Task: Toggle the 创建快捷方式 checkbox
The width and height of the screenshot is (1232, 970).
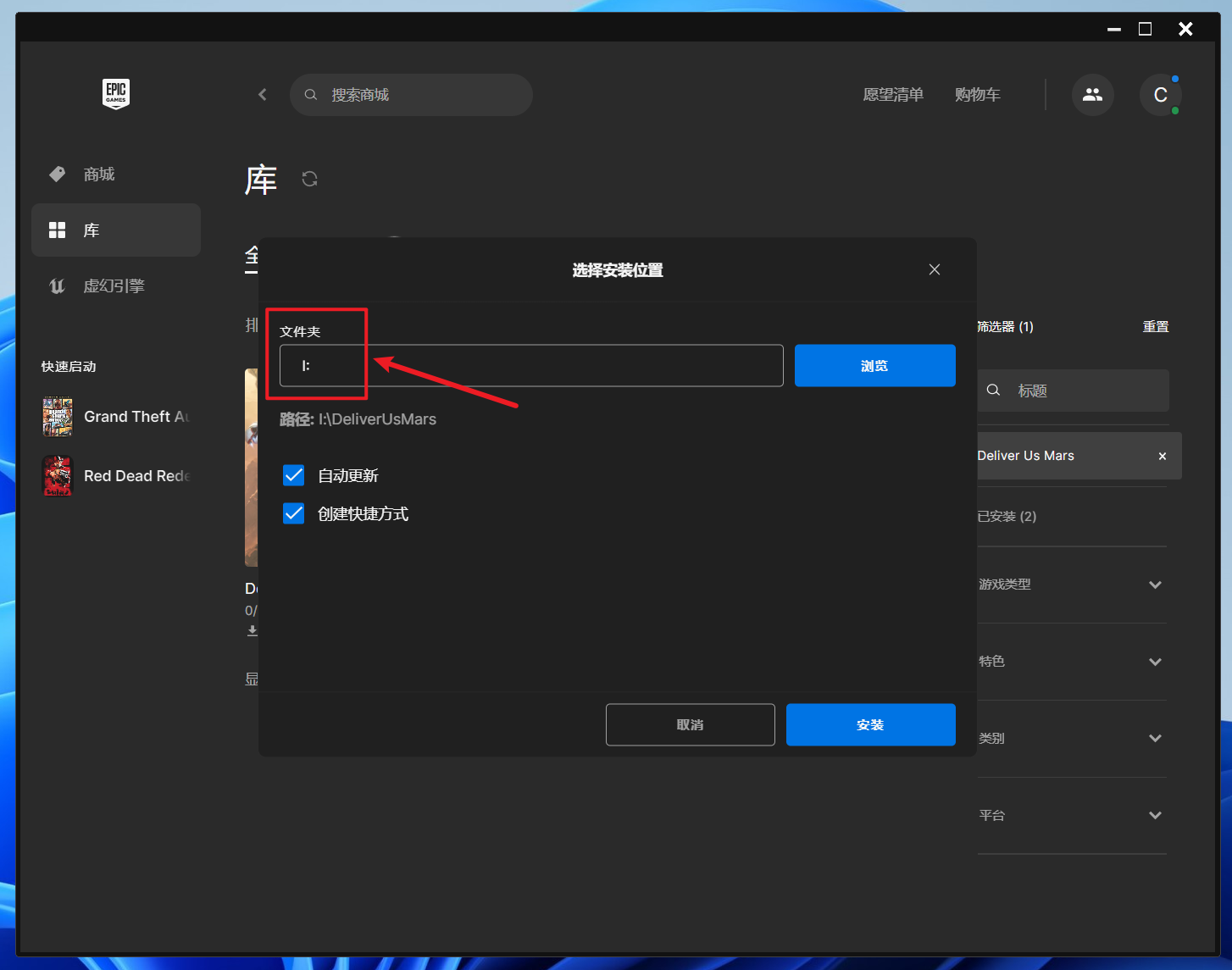Action: click(294, 513)
